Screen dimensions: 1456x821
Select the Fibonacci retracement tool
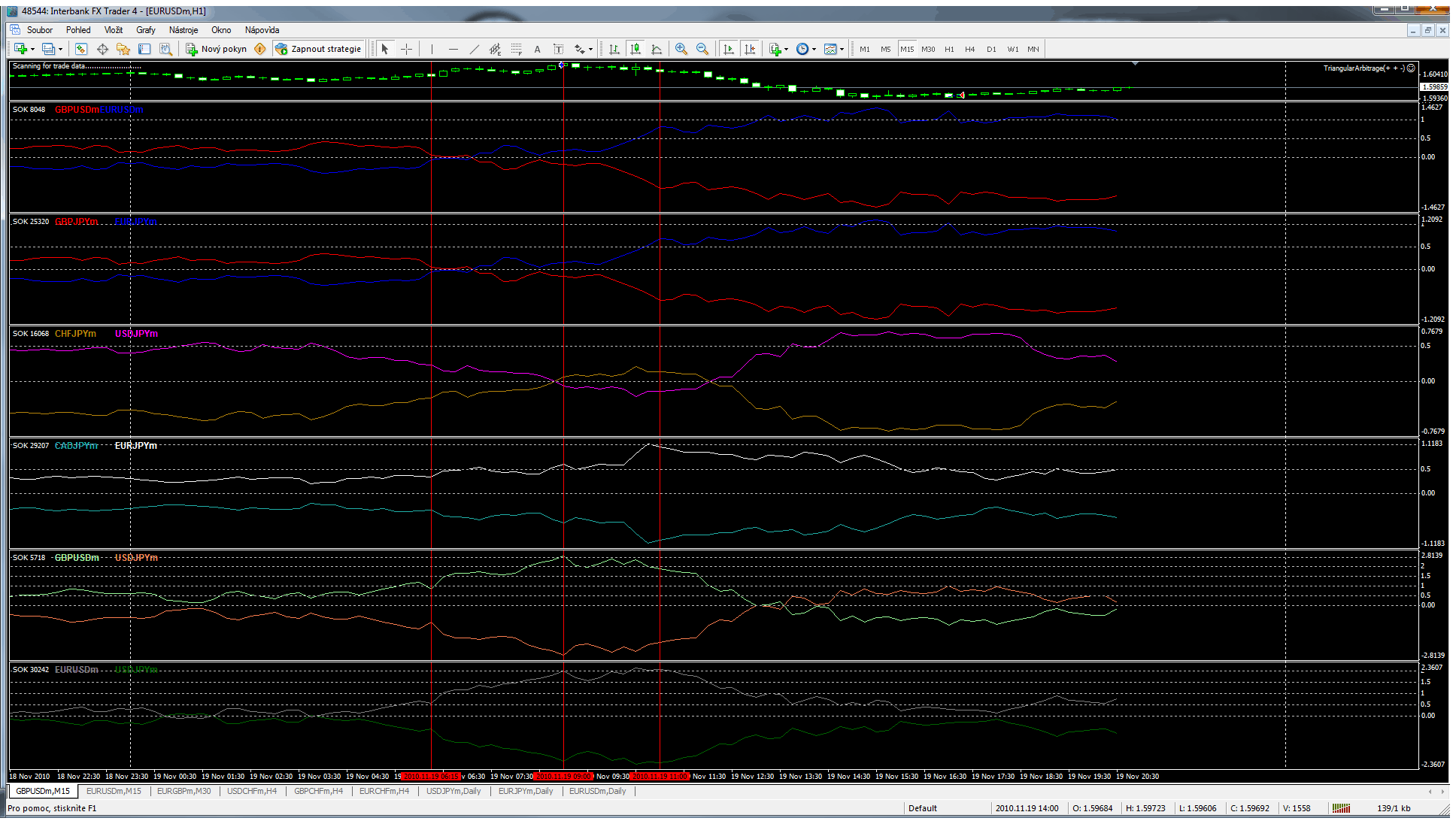click(516, 49)
